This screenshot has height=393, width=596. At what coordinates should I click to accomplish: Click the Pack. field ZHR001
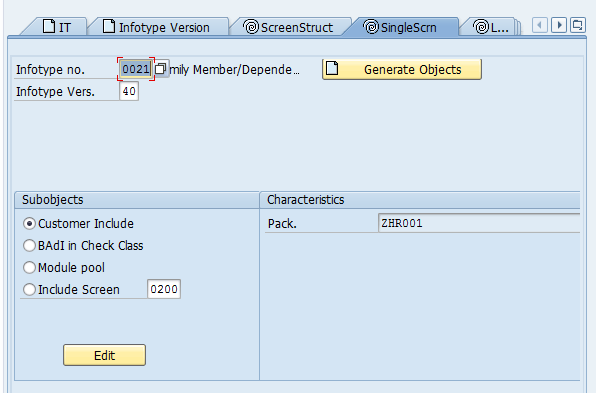479,223
